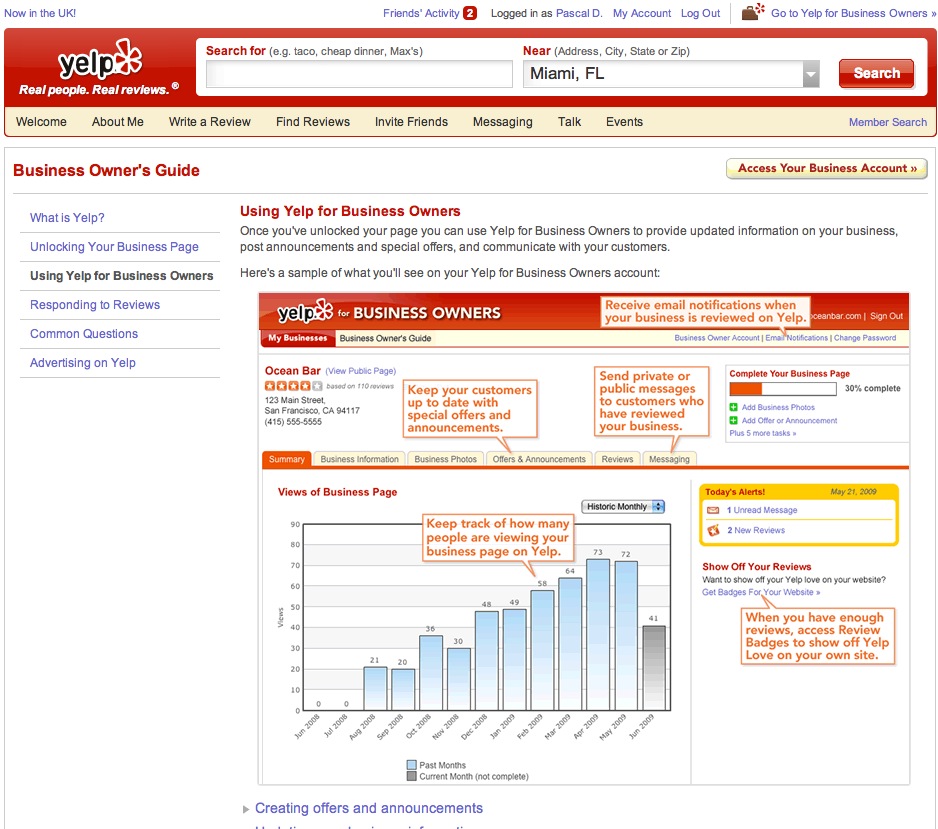
Task: Open Responding to Reviews sidebar link
Action: pos(95,305)
